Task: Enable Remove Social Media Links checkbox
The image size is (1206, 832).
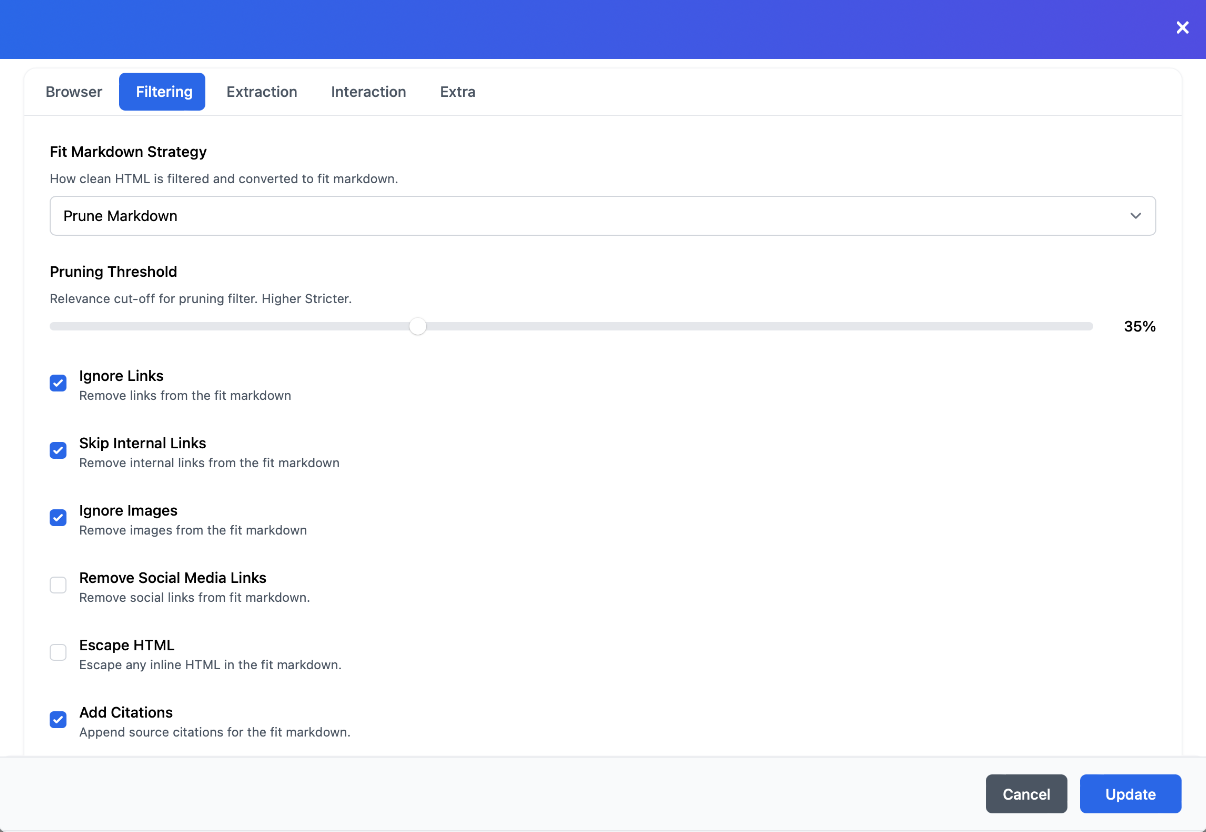Action: (x=58, y=585)
